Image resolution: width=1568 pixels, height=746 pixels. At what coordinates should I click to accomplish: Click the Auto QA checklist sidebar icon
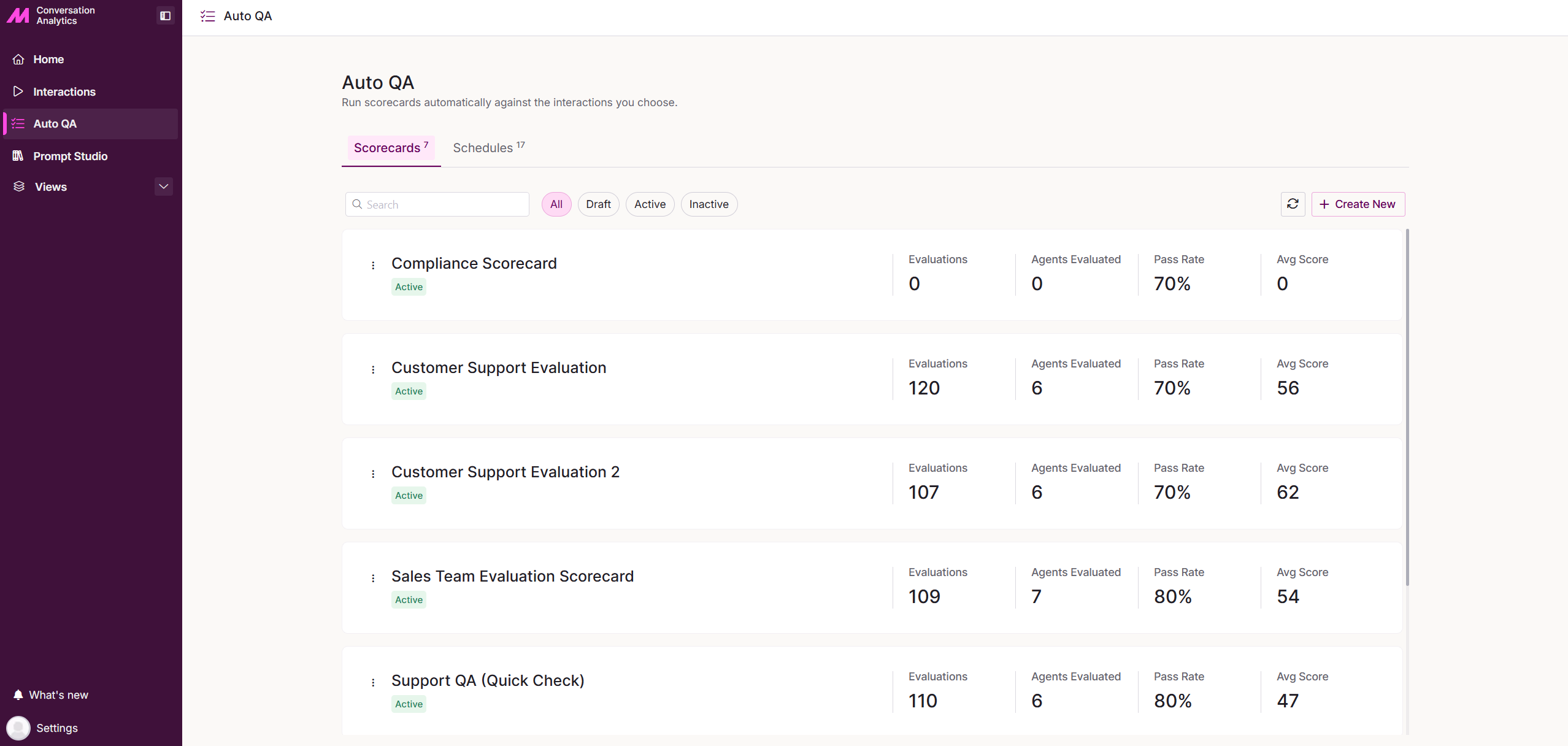pos(18,124)
